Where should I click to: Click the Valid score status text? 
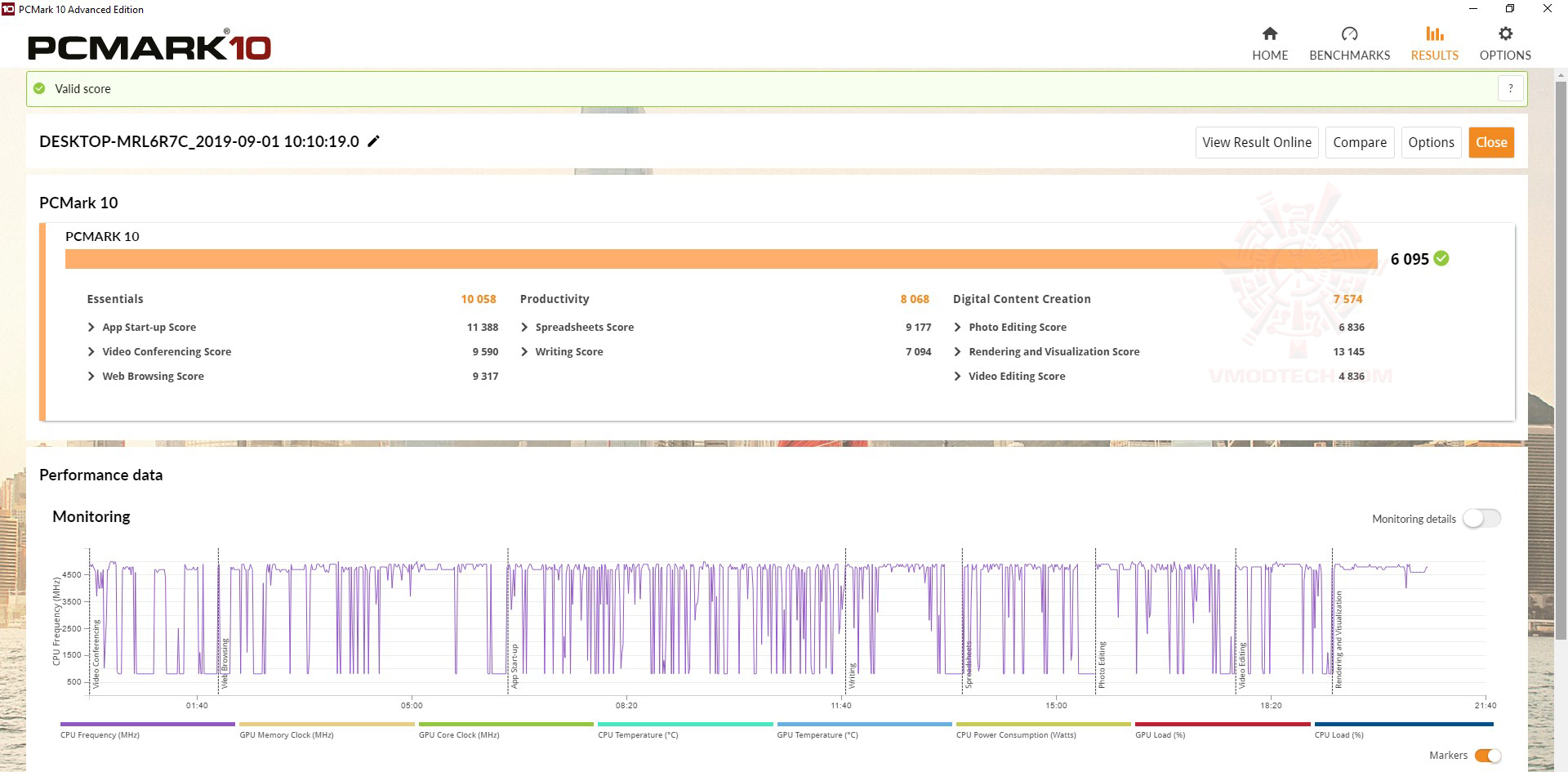click(82, 88)
